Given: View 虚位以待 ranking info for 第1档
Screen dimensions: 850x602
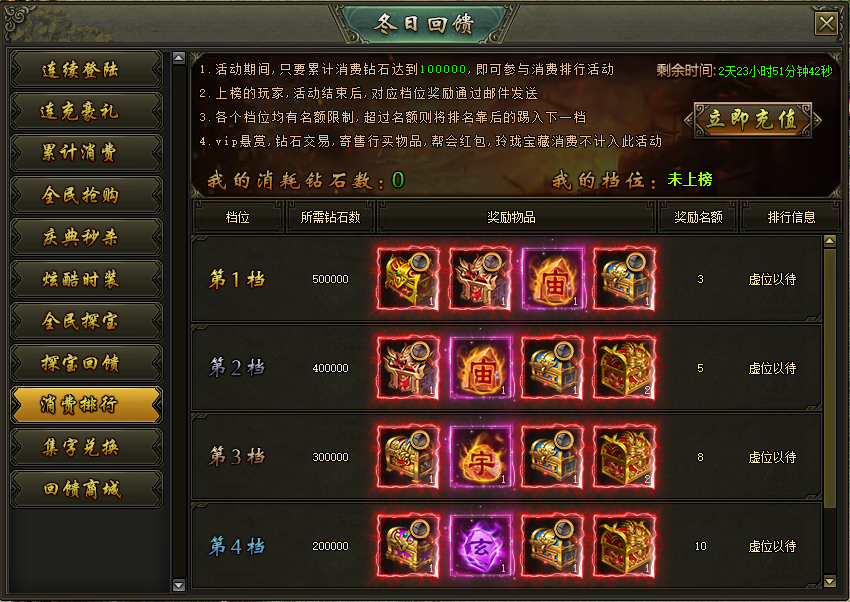Looking at the screenshot, I should click(772, 280).
